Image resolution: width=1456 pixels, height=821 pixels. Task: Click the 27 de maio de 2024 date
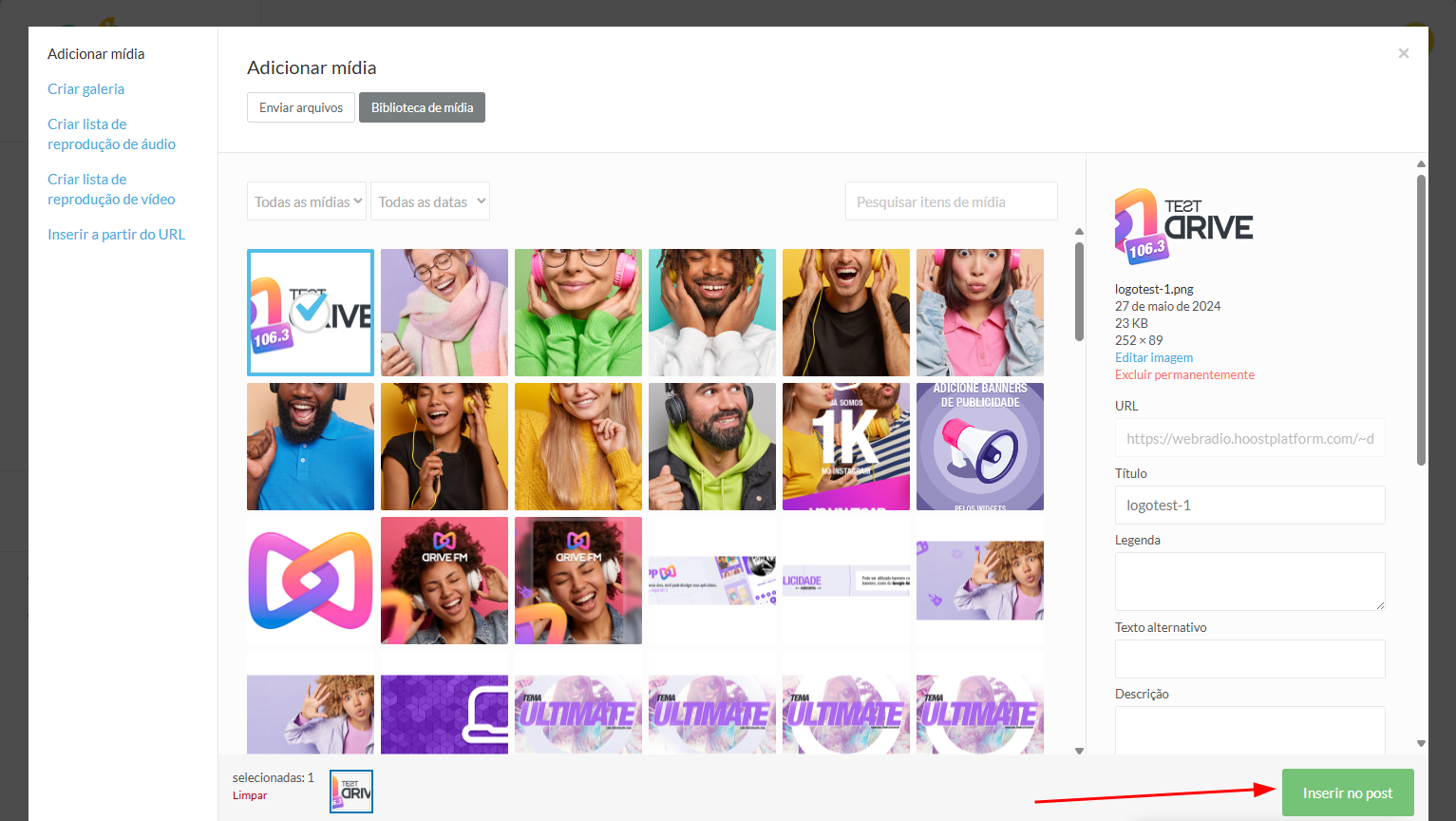tap(1167, 306)
